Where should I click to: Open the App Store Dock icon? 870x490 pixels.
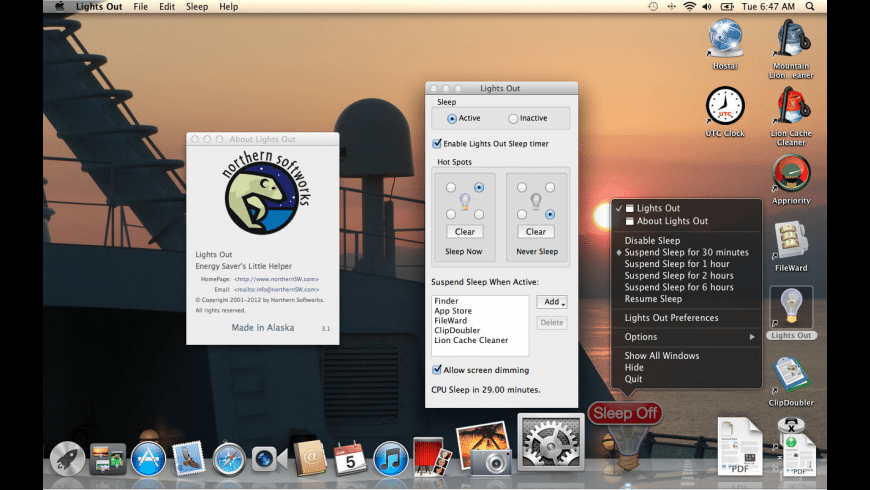coord(148,459)
